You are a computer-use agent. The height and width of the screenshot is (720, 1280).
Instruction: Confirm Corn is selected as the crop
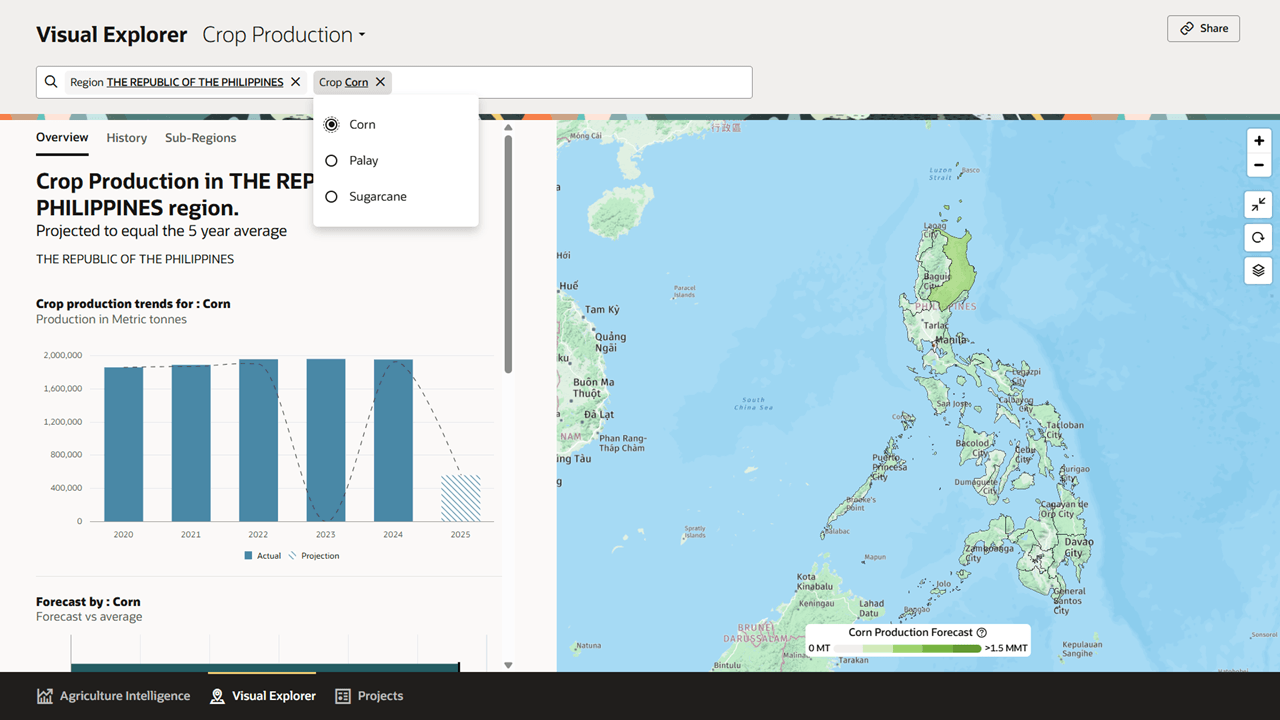click(331, 124)
